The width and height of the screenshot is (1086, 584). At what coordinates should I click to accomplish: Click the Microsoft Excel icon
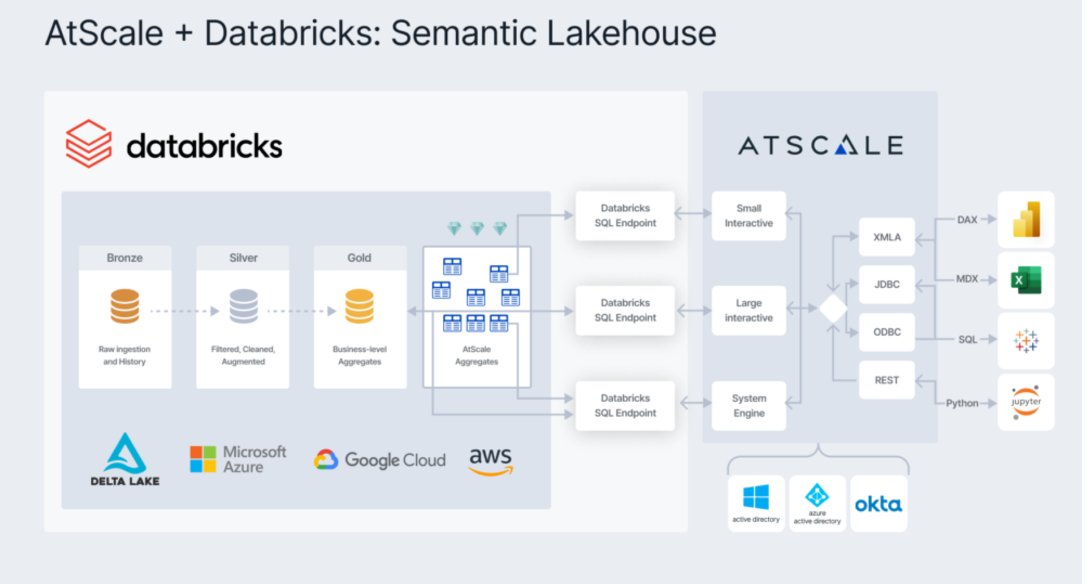click(x=1024, y=281)
